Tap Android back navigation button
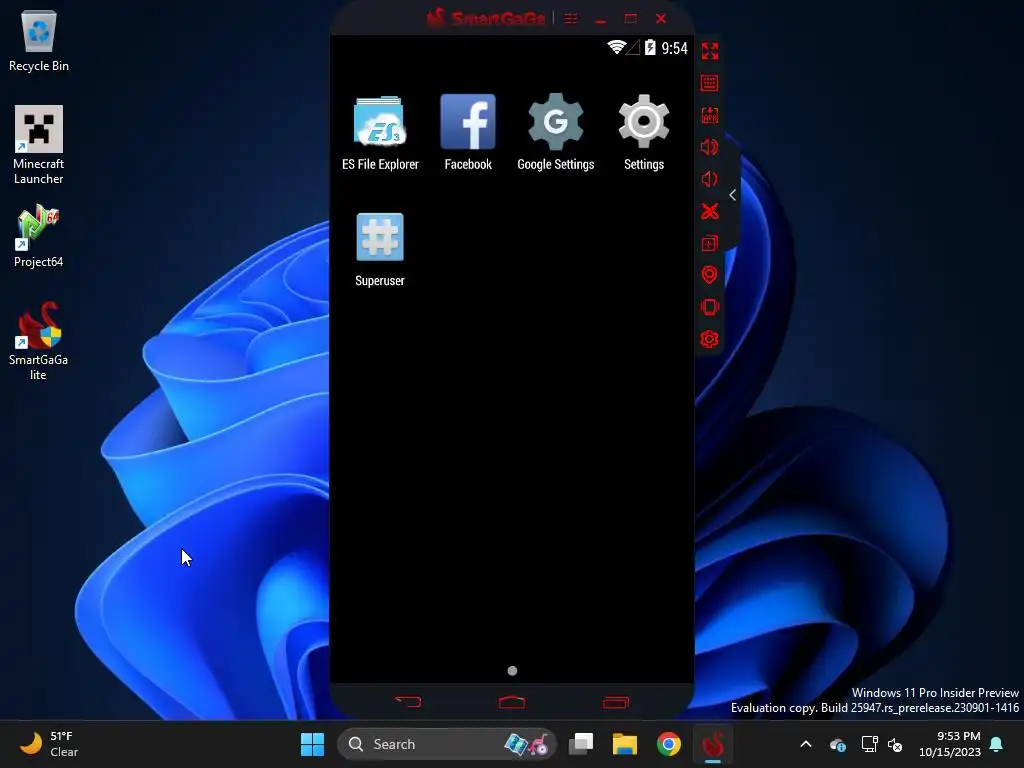1024x768 pixels. point(409,702)
